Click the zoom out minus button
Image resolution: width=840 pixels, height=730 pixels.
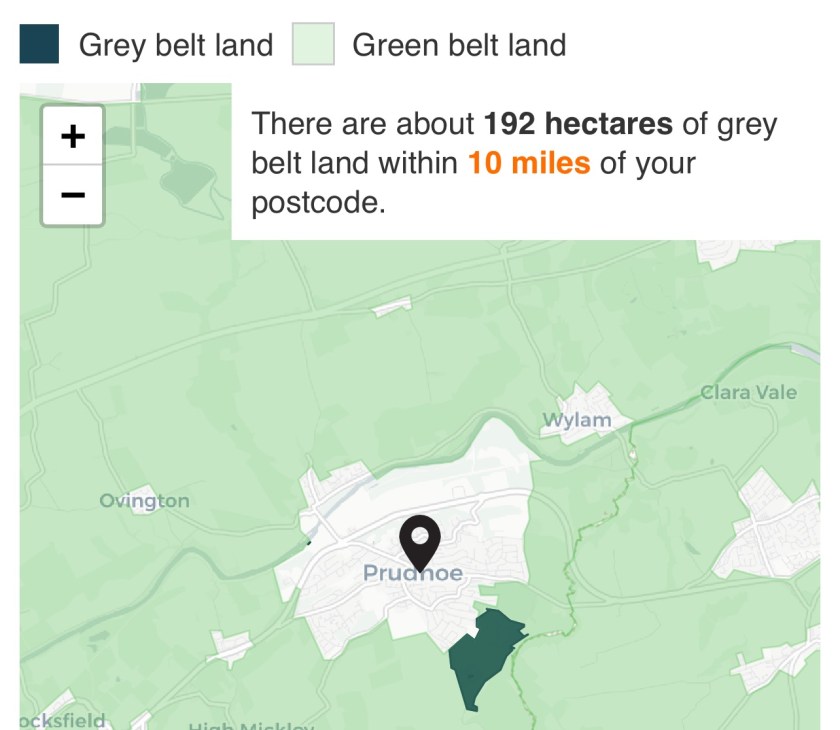[x=72, y=194]
